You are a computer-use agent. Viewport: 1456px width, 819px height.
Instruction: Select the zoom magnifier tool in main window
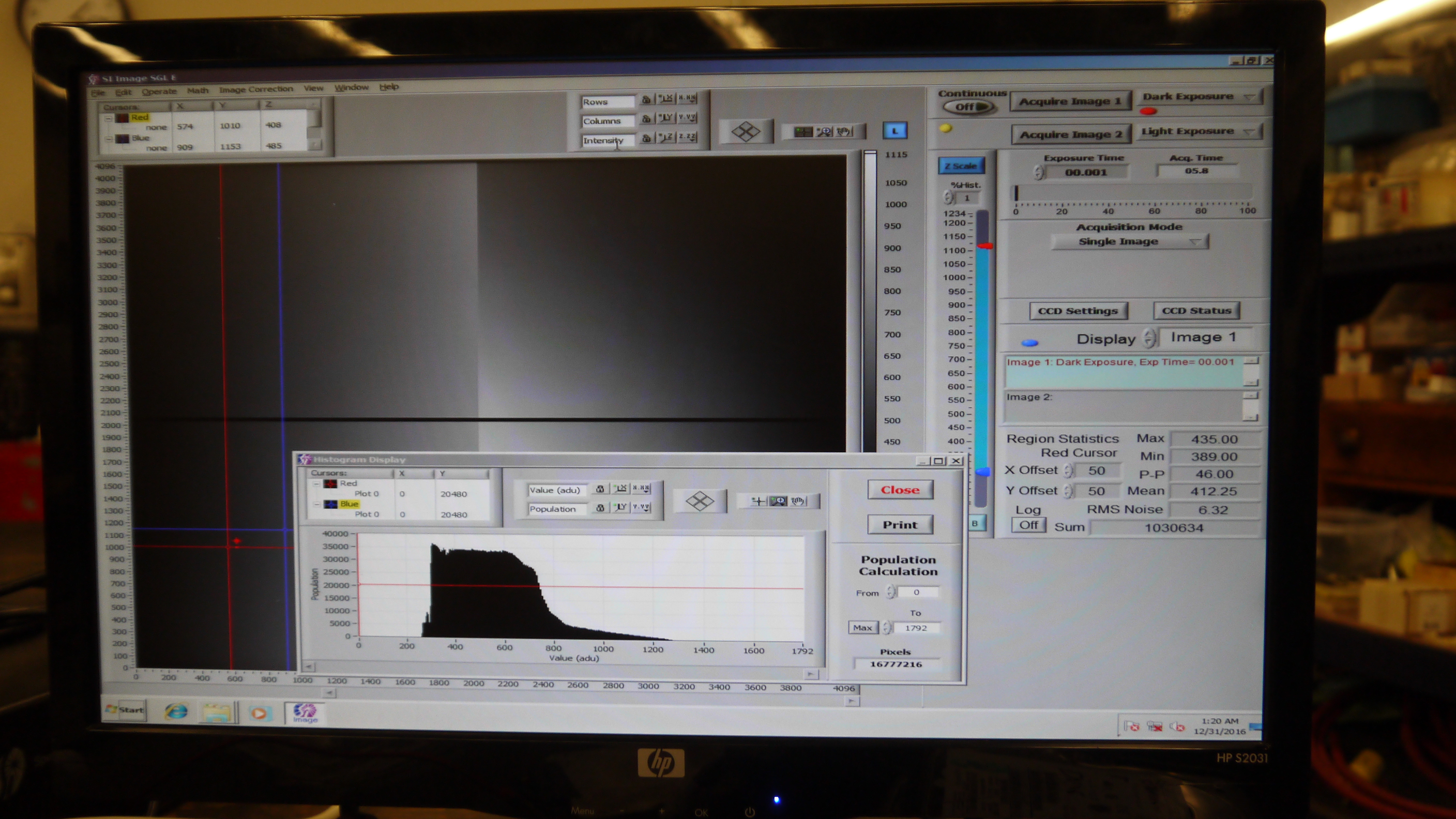(824, 132)
